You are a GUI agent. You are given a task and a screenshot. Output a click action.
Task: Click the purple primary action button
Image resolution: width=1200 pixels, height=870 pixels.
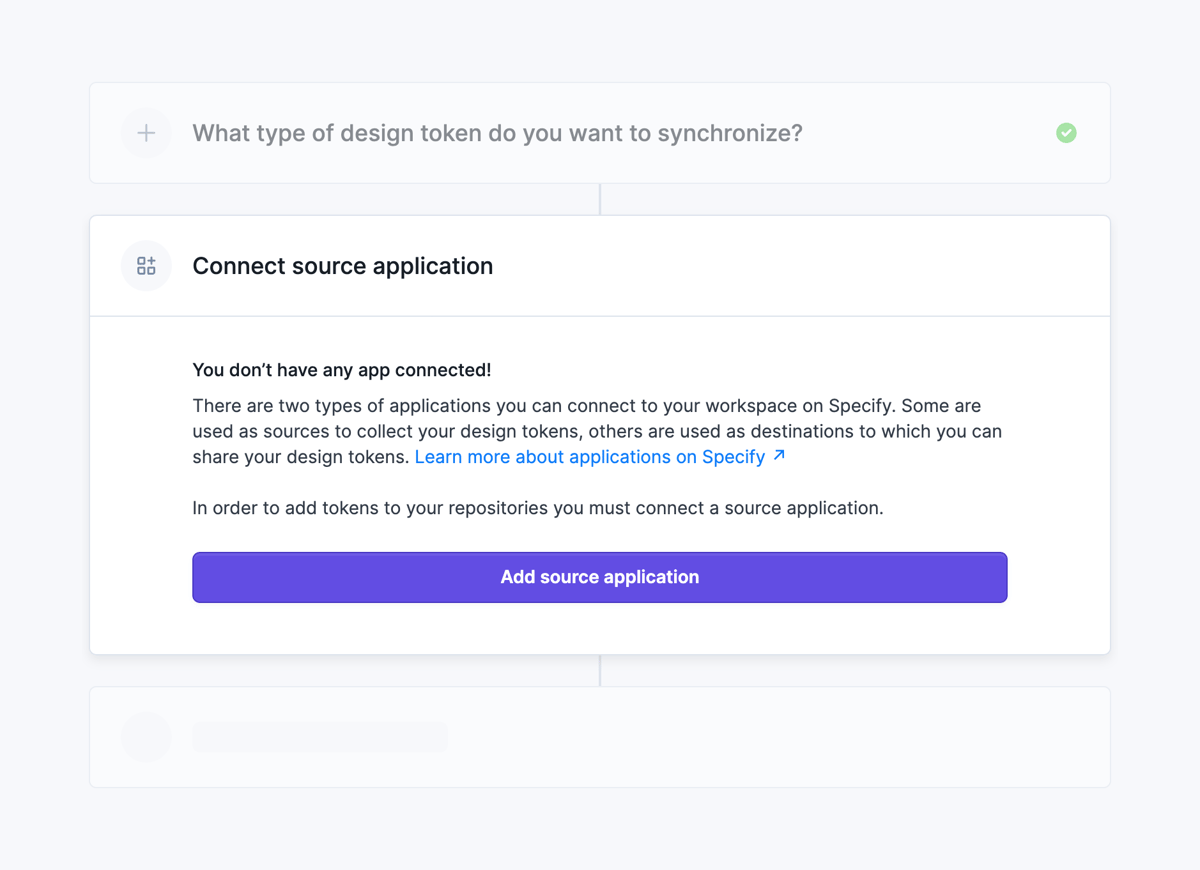pos(600,577)
